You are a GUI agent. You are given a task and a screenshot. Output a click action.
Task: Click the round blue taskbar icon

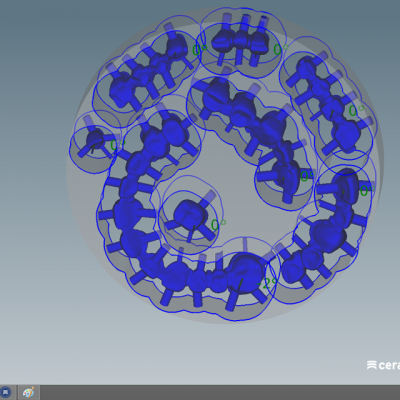click(x=5, y=392)
